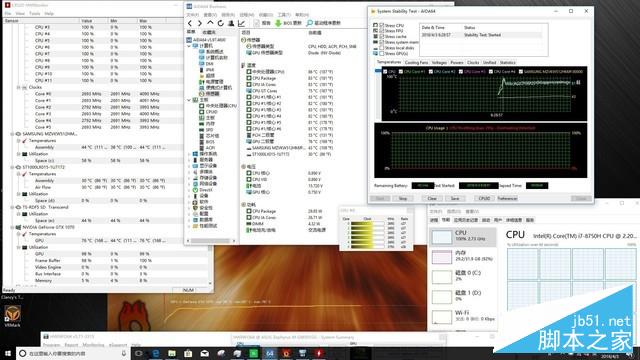Click the green BIOS update arrow icon

click(278, 23)
